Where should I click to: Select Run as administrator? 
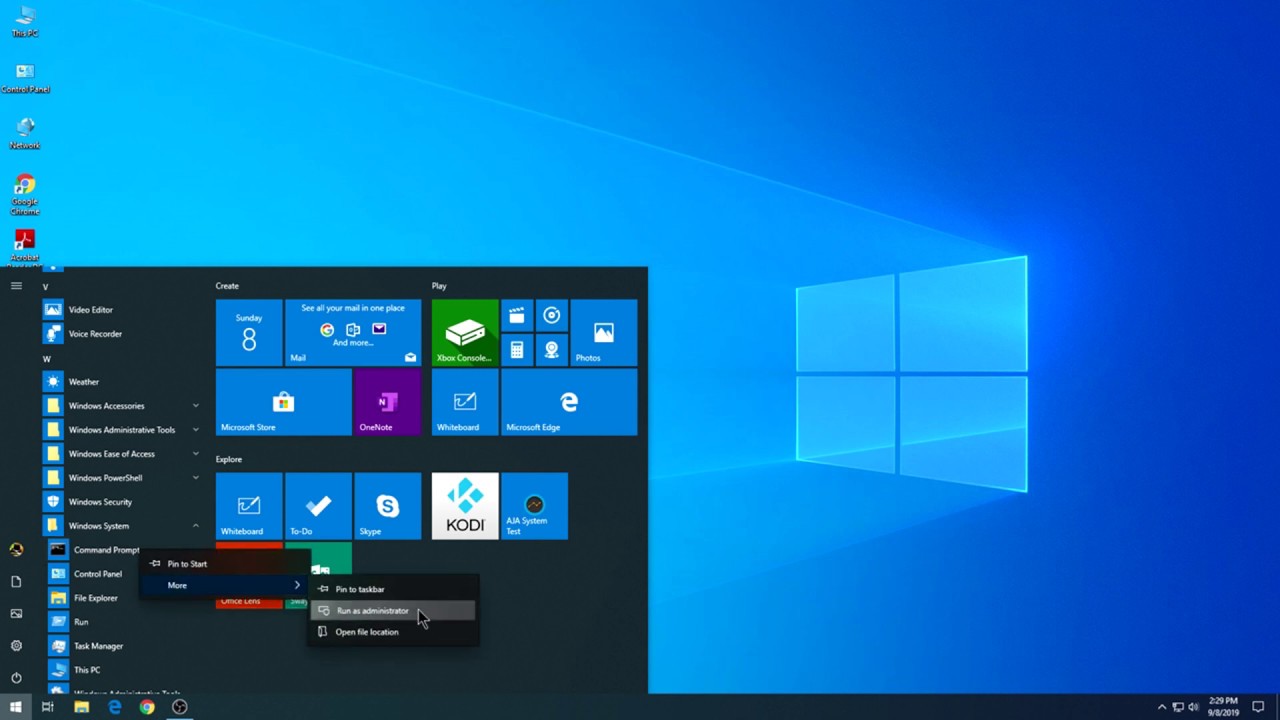coord(393,611)
